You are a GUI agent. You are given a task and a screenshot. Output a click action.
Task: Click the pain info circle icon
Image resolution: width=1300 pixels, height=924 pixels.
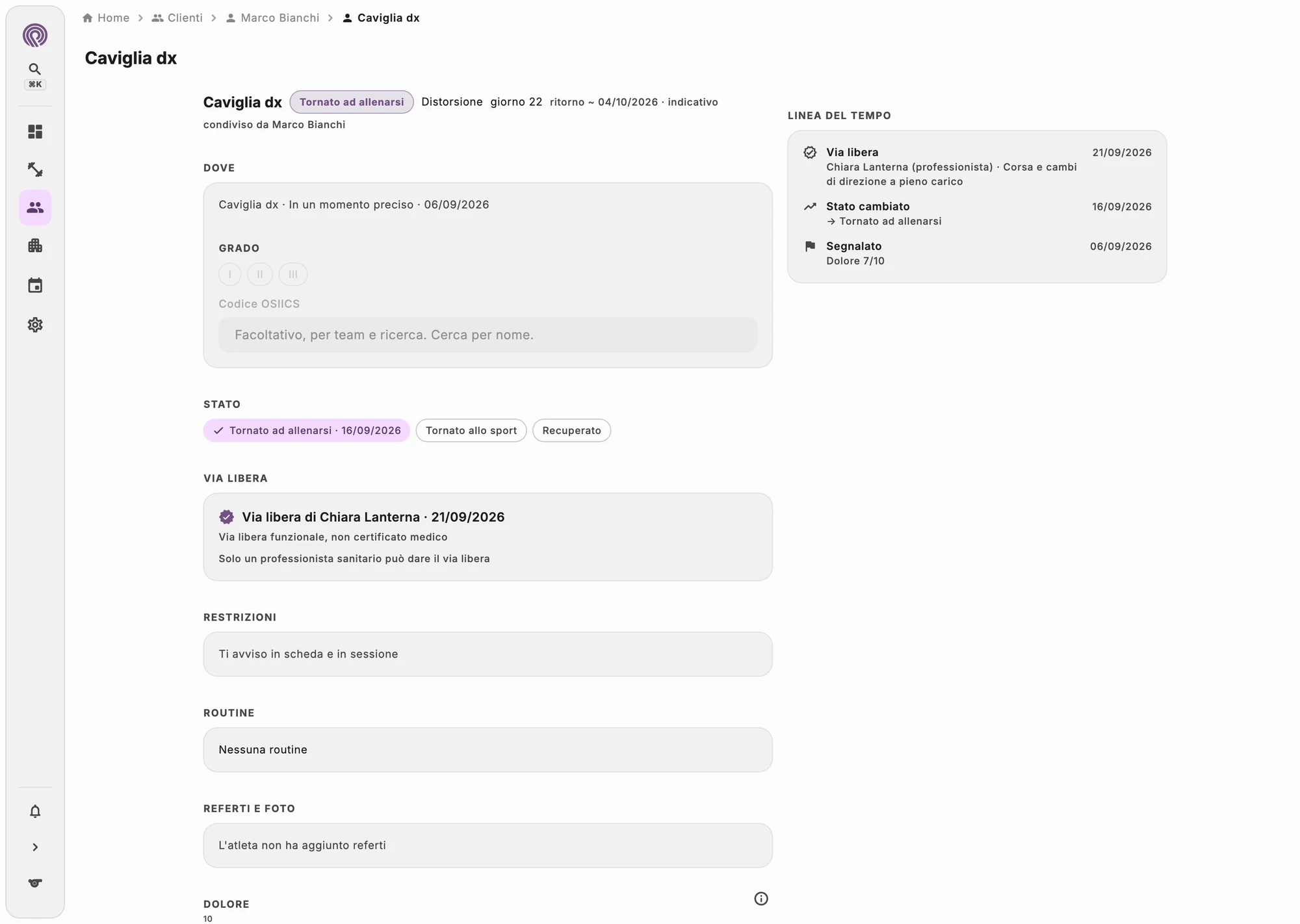[x=761, y=899]
